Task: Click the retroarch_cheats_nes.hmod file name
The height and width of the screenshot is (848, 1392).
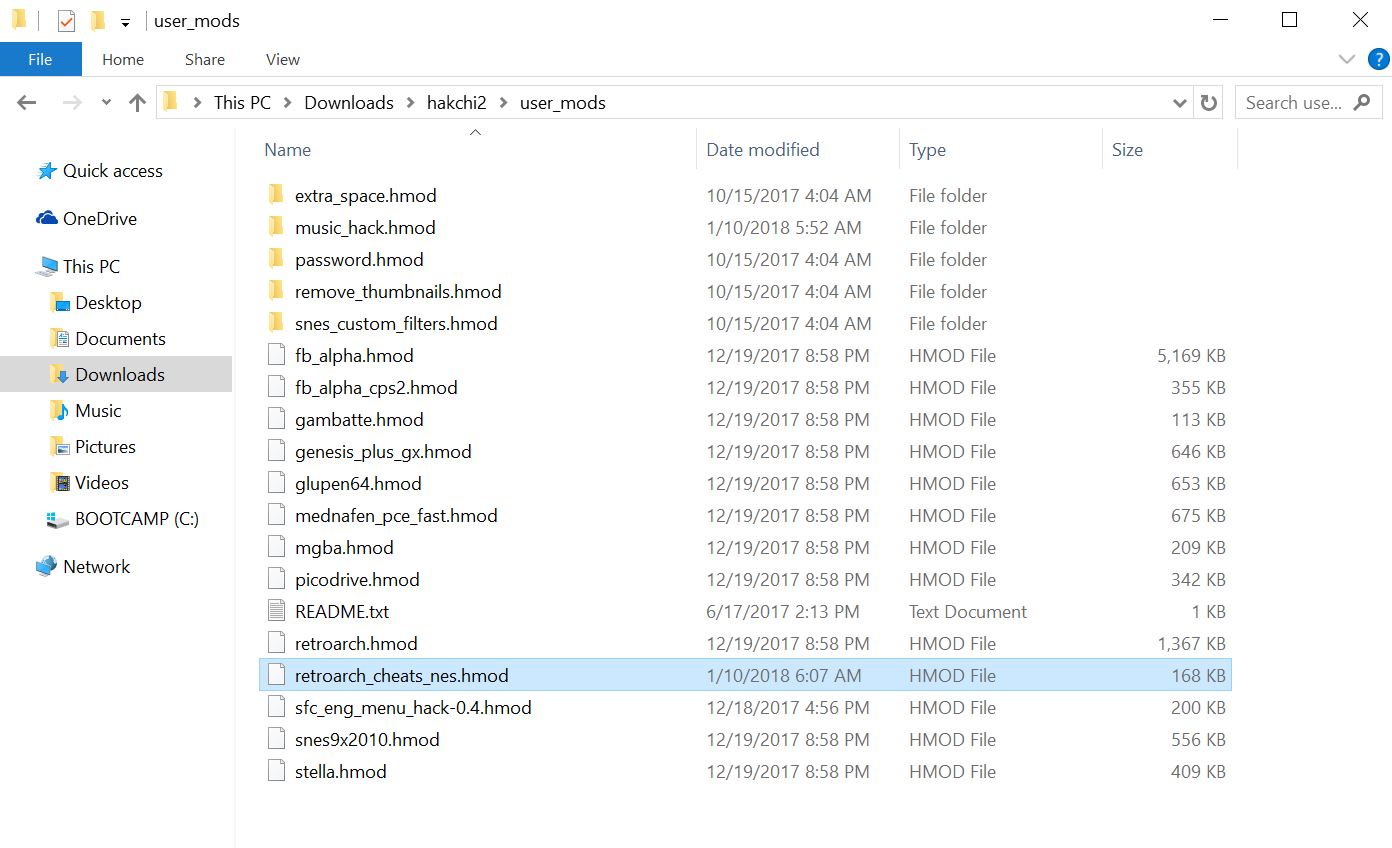Action: pyautogui.click(x=402, y=676)
